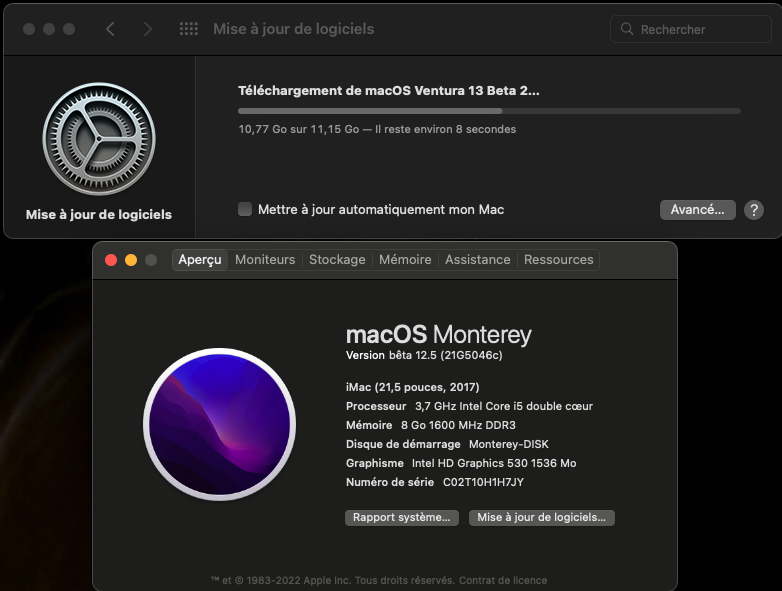Click the forward arrow in Mise à jour de logiciels window
Viewport: 782px width, 591px height.
point(147,29)
